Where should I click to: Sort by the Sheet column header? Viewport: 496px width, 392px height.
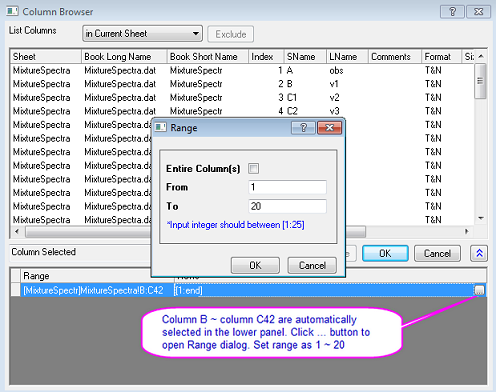coord(46,57)
